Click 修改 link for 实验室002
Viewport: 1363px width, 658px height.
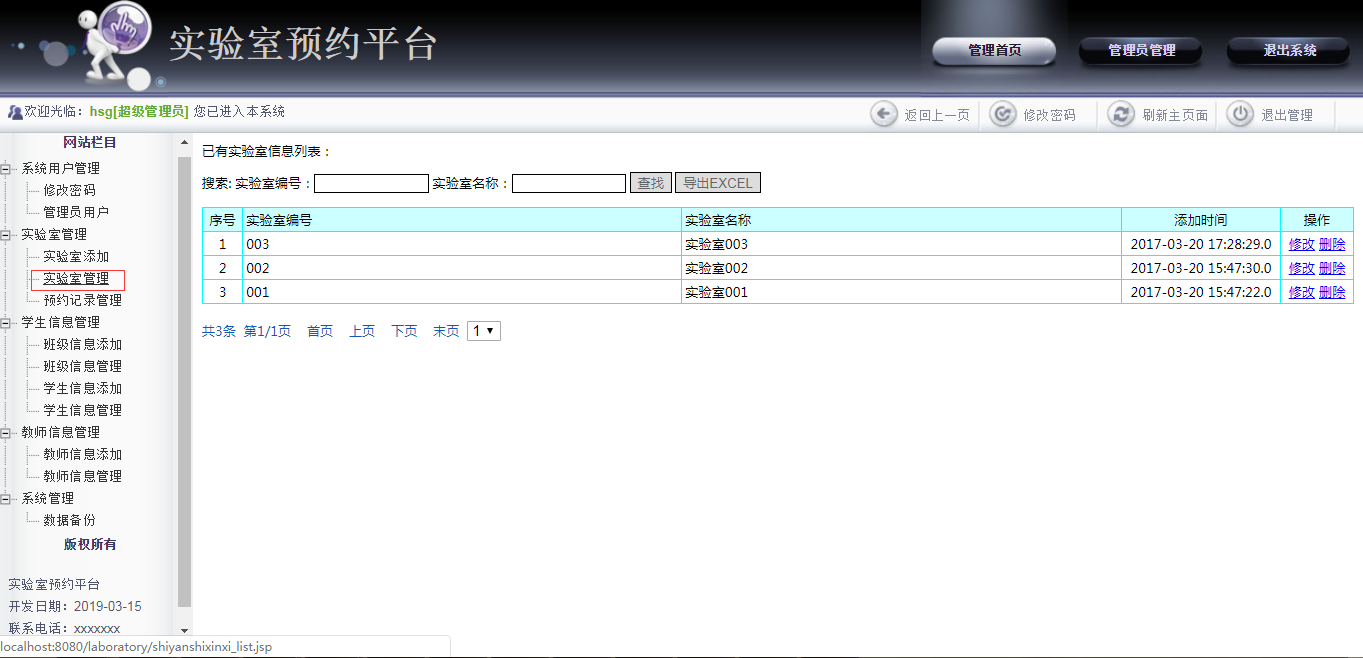(x=1302, y=268)
